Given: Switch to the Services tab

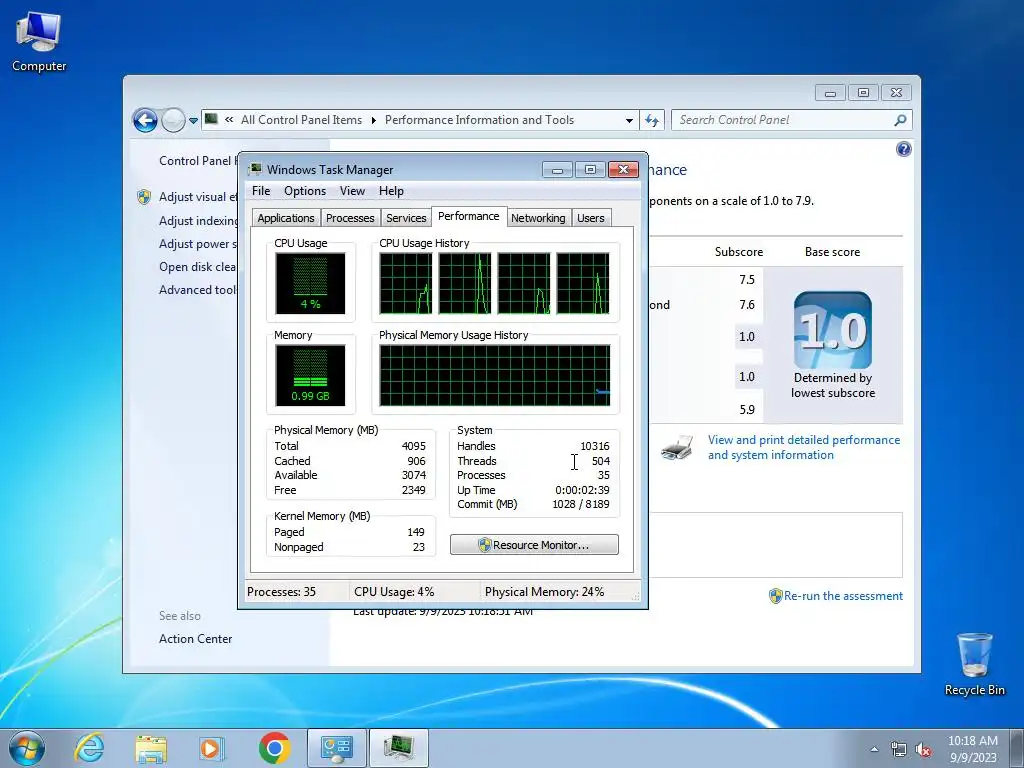Looking at the screenshot, I should (406, 218).
